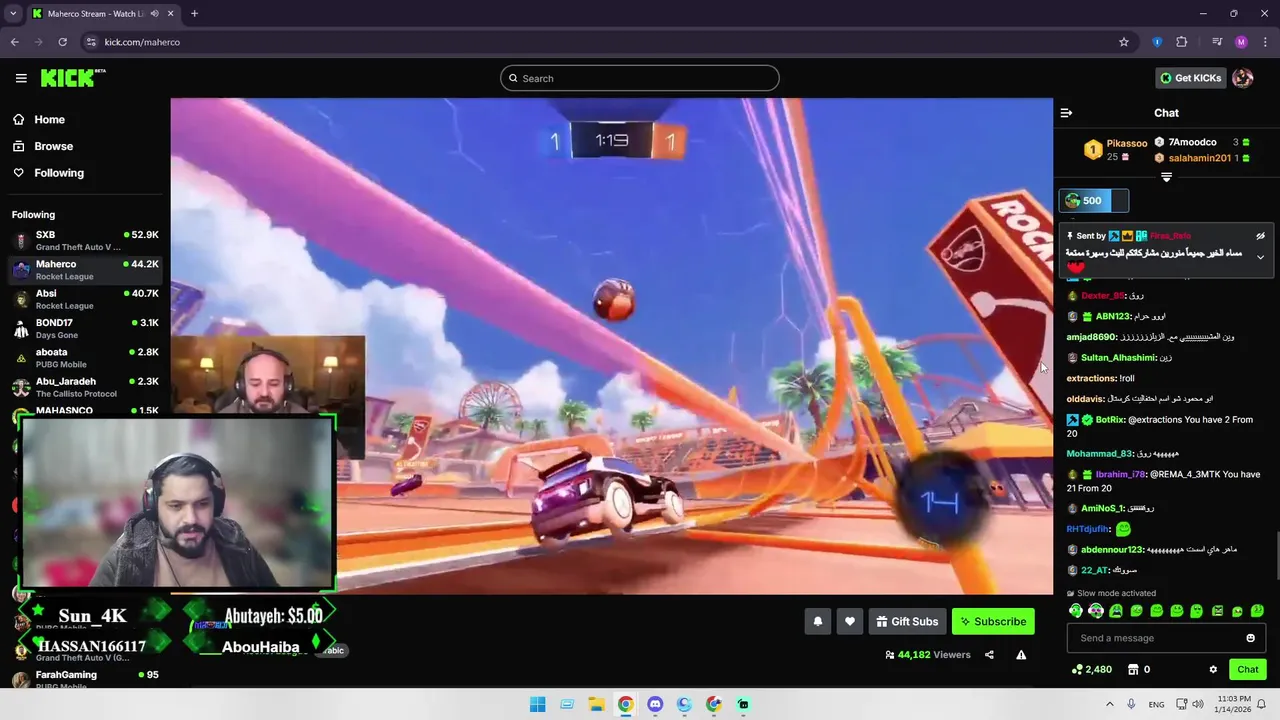The height and width of the screenshot is (720, 1280).
Task: Click username Sultan_Alhashimi in chat
Action: tap(1118, 358)
